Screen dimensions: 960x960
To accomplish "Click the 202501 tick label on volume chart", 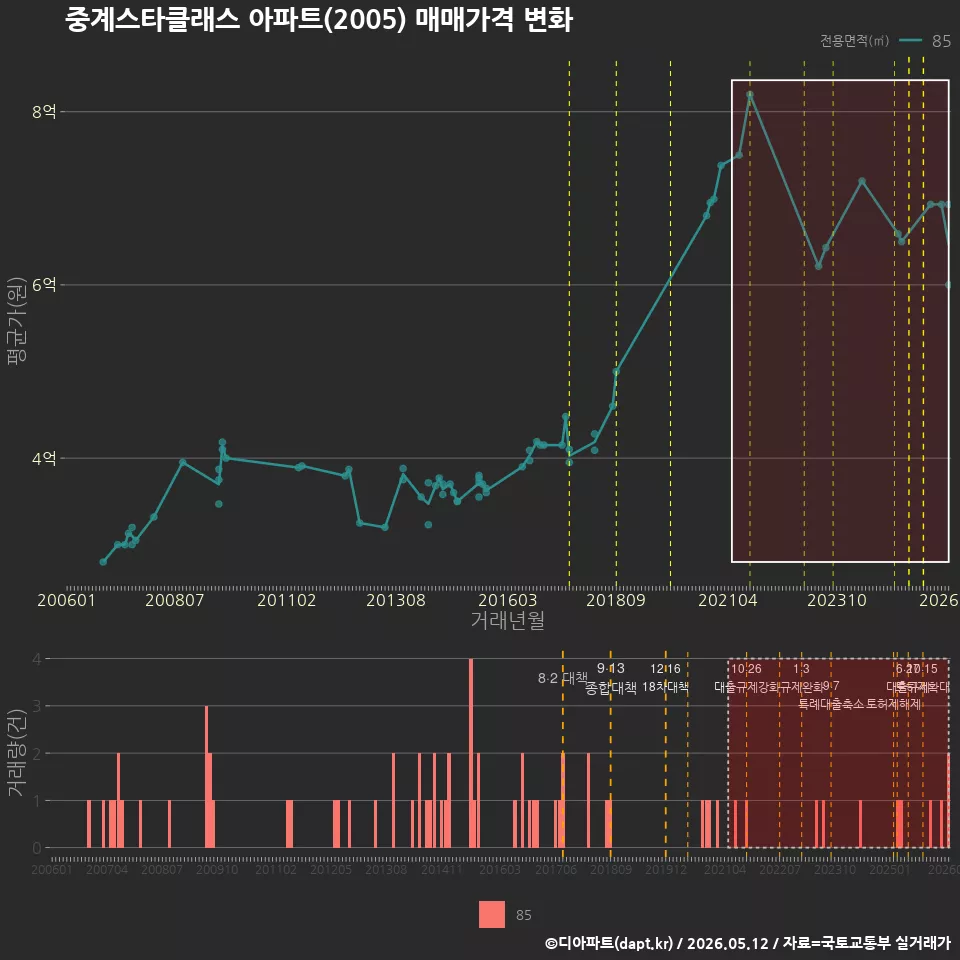I will (890, 869).
